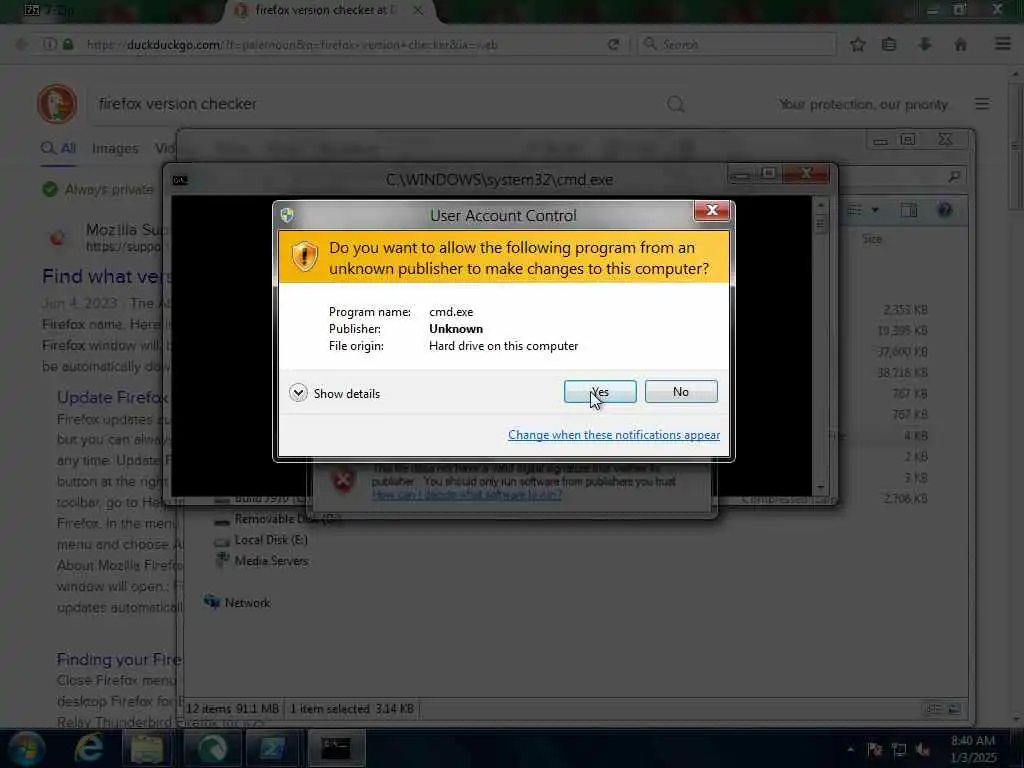Click Yes in User Account Control dialog
The image size is (1024, 768).
[600, 392]
